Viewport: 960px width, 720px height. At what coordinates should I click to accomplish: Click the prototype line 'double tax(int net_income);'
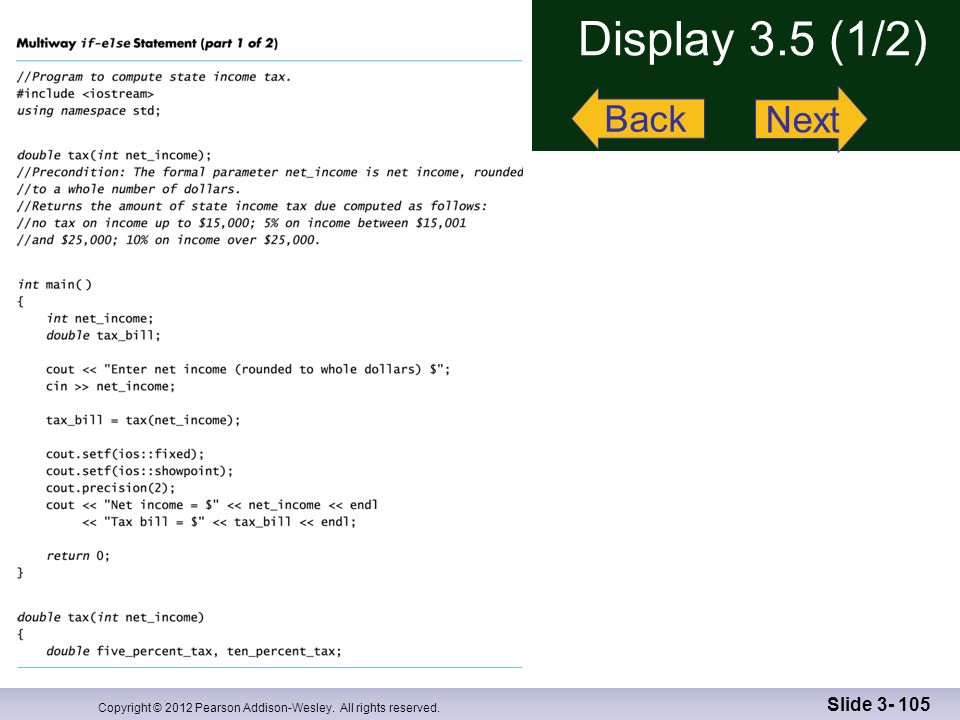coord(114,156)
